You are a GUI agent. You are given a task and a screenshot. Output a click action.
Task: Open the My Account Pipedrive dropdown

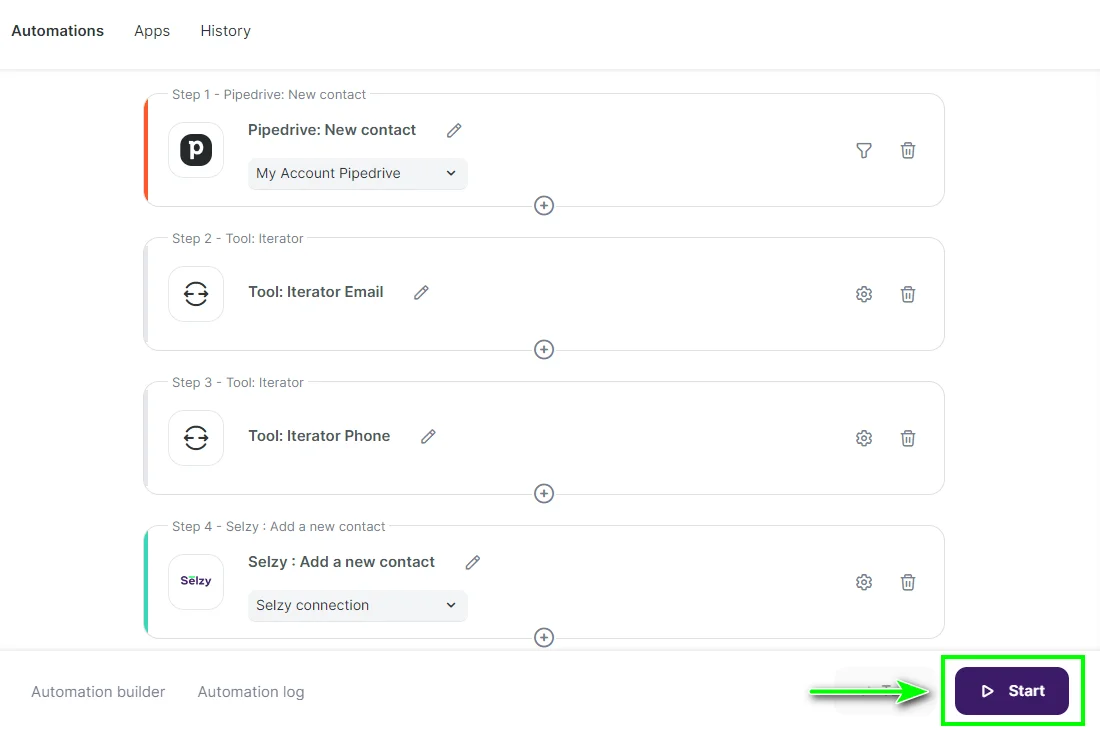click(357, 173)
